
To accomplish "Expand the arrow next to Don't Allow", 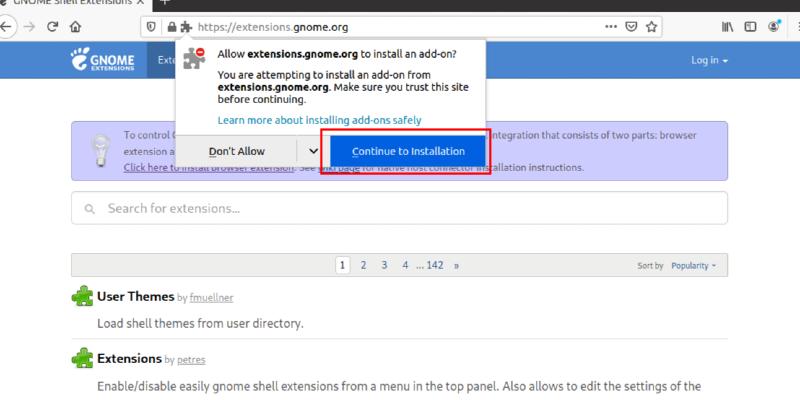I will [x=313, y=151].
